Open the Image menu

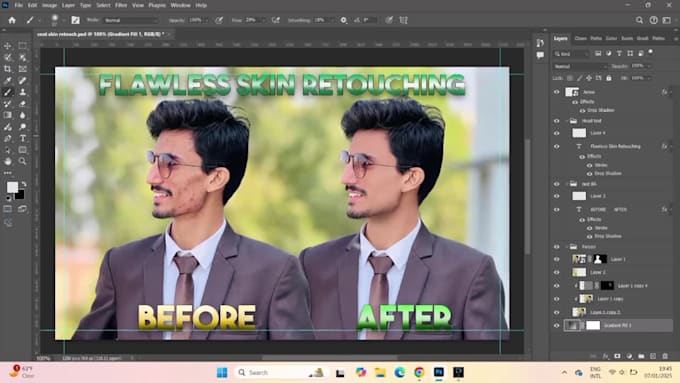click(x=49, y=5)
